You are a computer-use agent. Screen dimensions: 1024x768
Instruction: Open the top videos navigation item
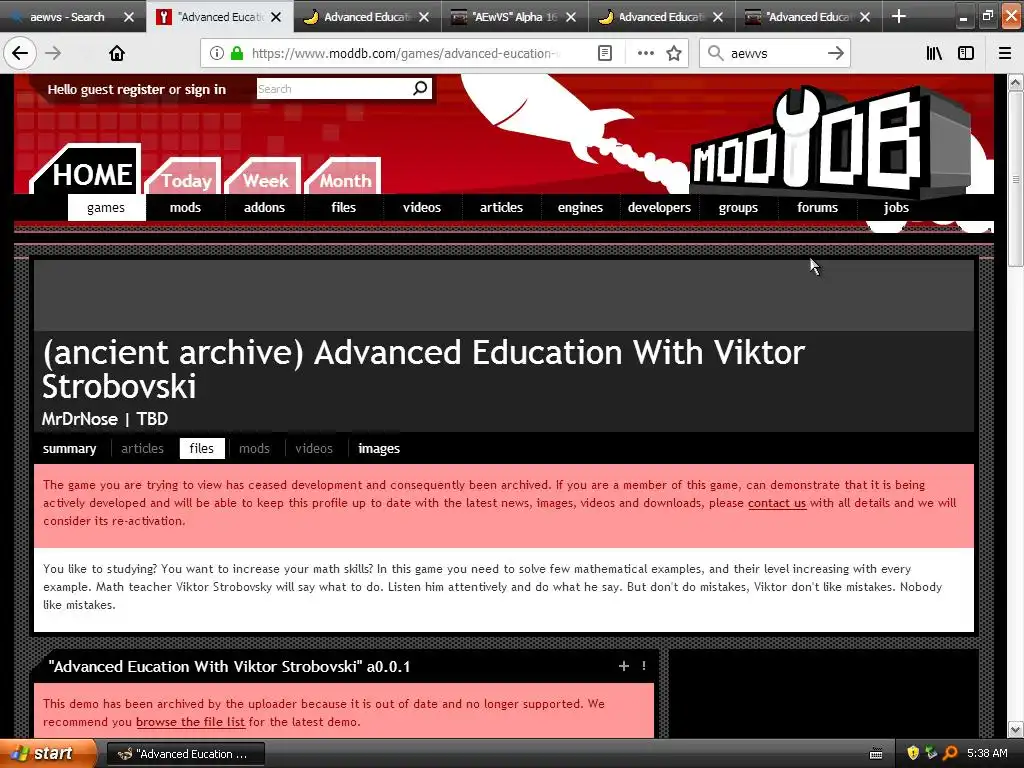click(422, 208)
